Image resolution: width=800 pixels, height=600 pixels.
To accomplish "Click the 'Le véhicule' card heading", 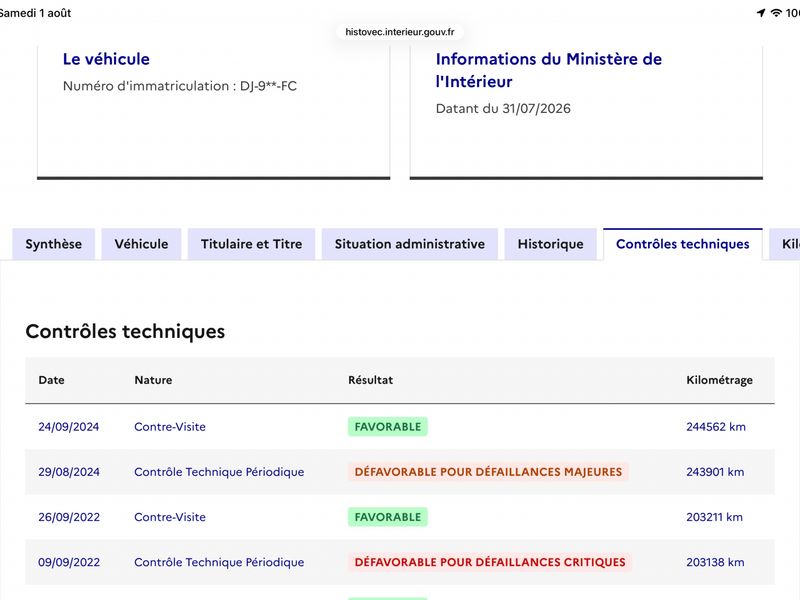I will click(x=106, y=59).
